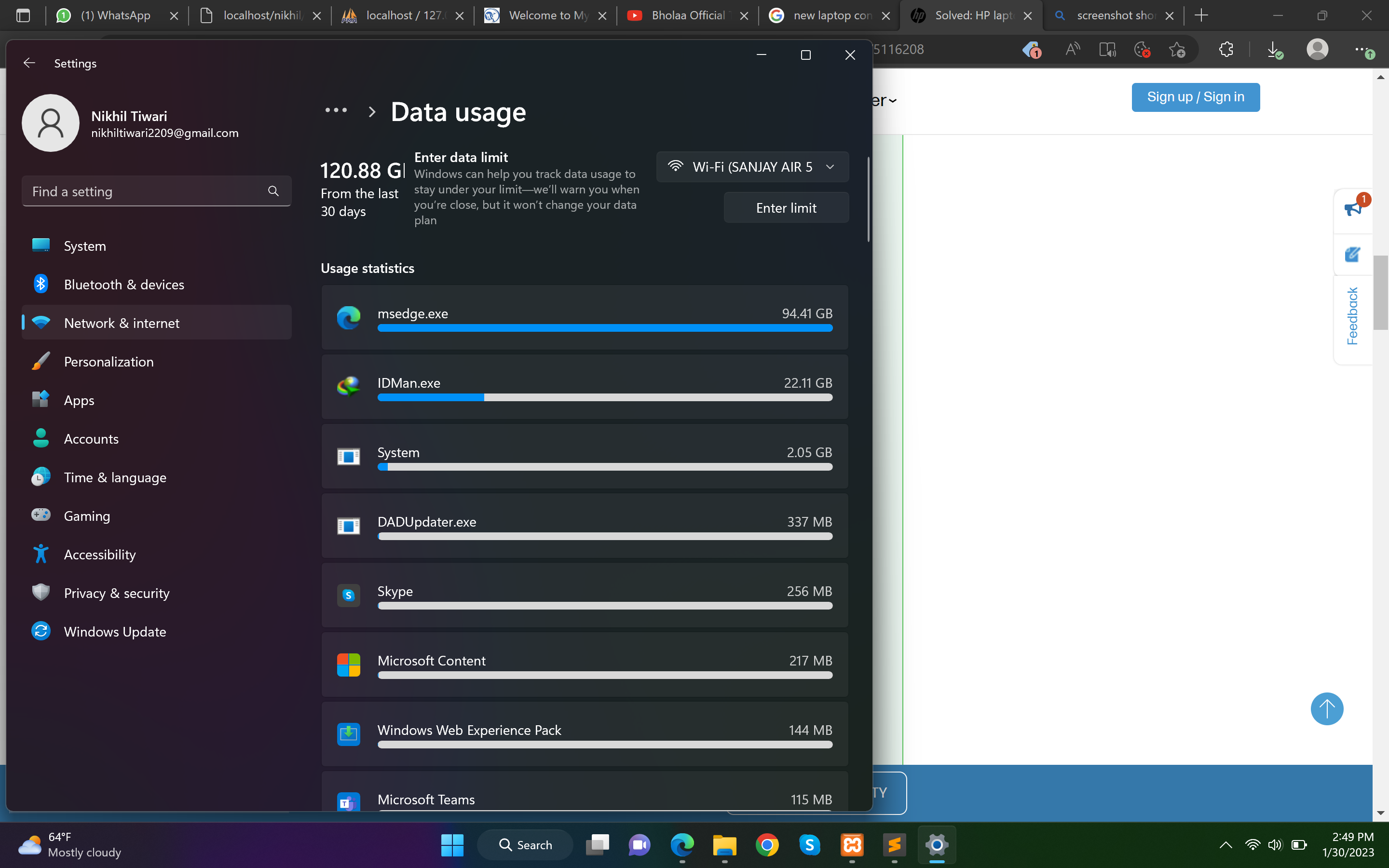Viewport: 1389px width, 868px height.
Task: Open File Explorer from taskbar
Action: click(x=724, y=844)
